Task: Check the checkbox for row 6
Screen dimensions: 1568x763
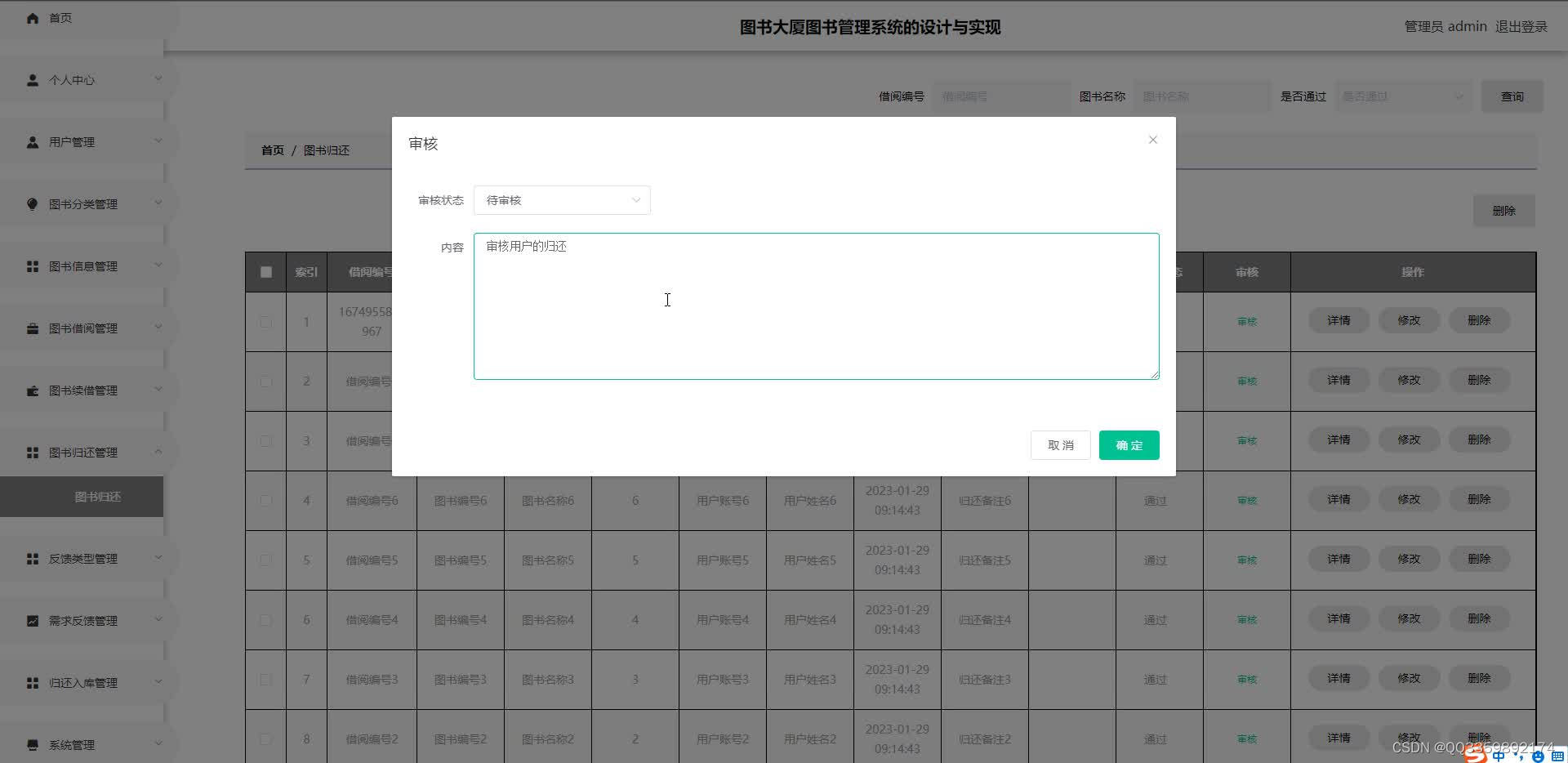Action: (x=266, y=620)
